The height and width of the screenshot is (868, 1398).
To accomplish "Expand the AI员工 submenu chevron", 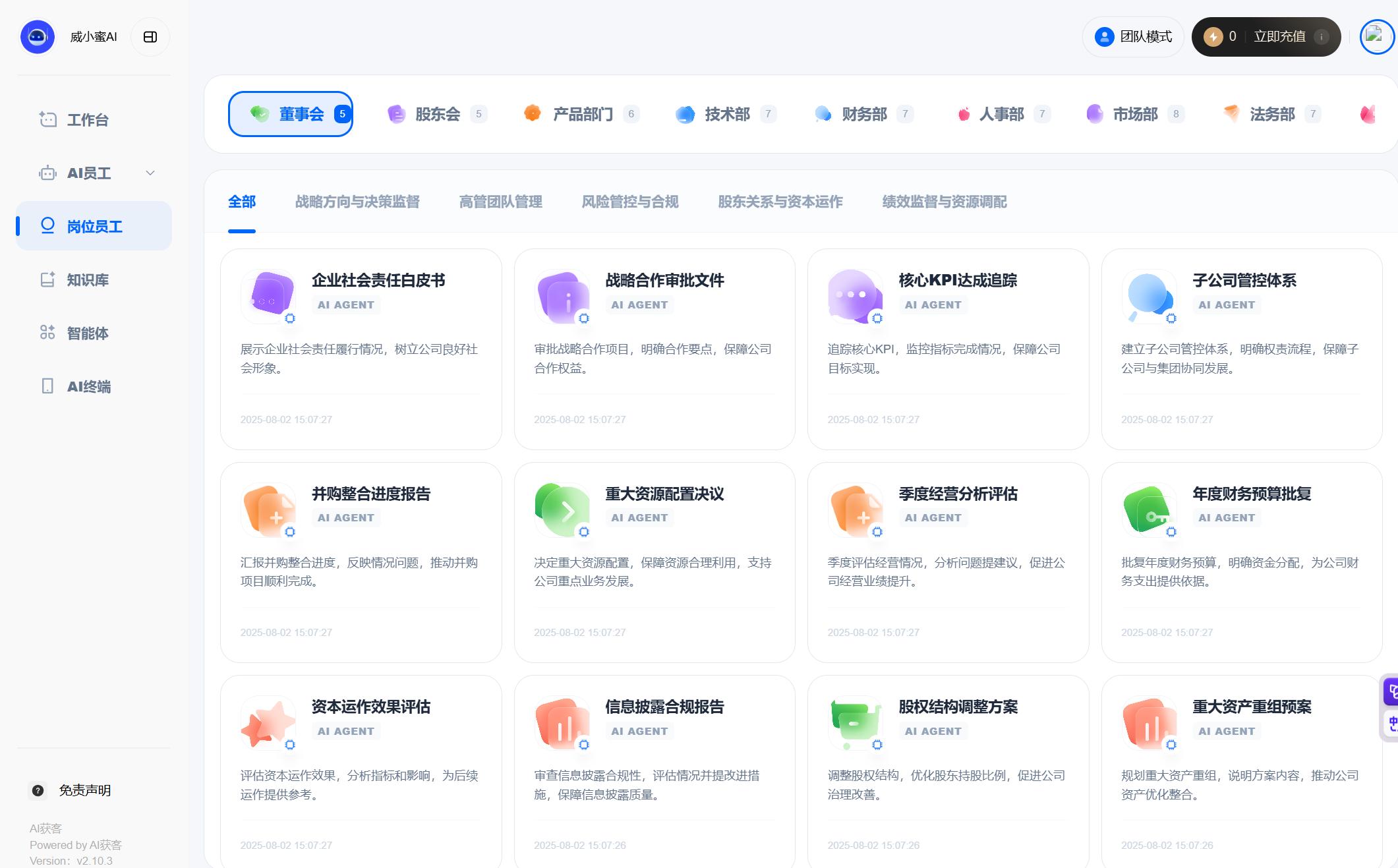I will click(x=150, y=173).
